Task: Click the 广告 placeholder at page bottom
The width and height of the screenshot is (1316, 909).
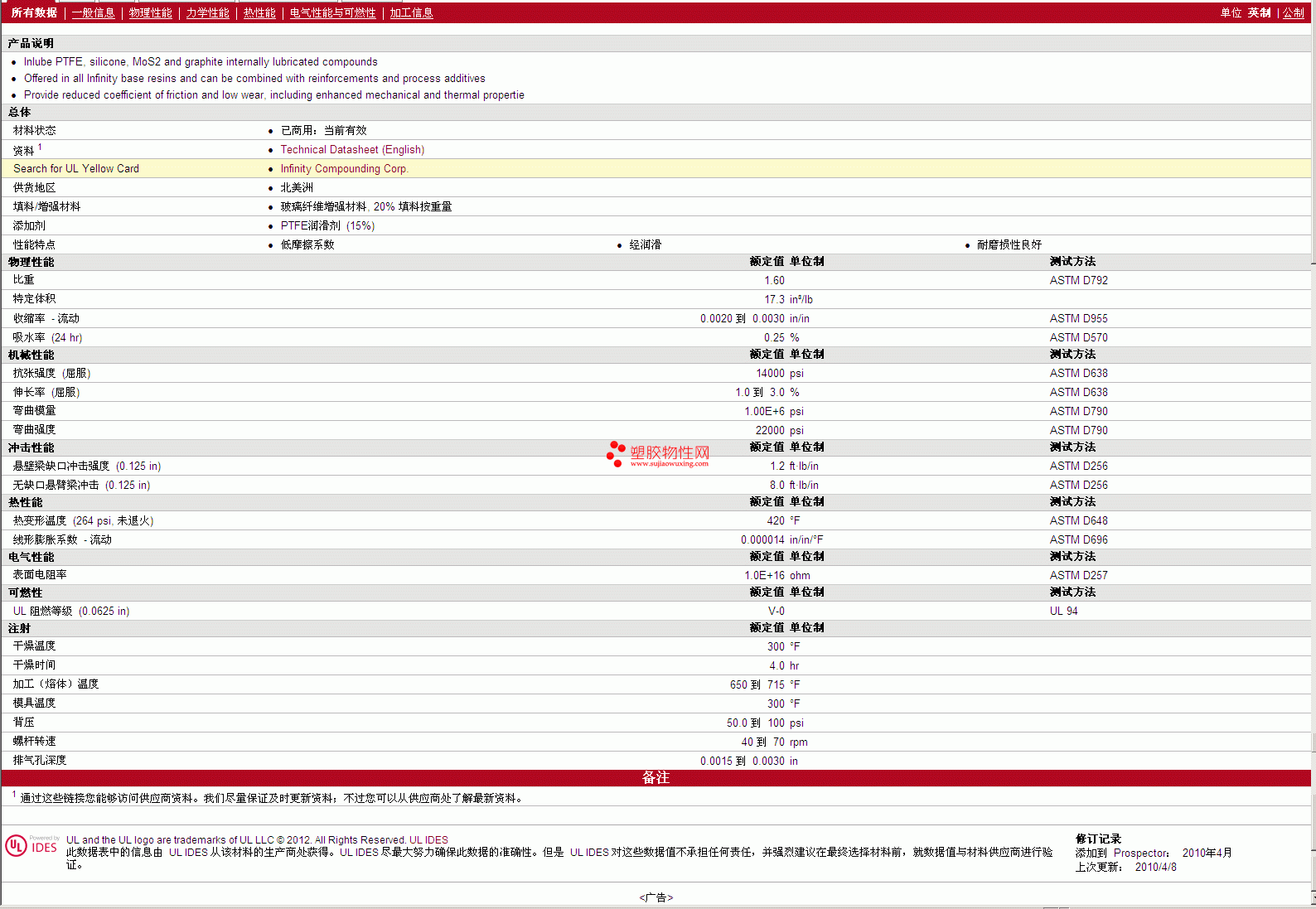Action: tap(656, 897)
